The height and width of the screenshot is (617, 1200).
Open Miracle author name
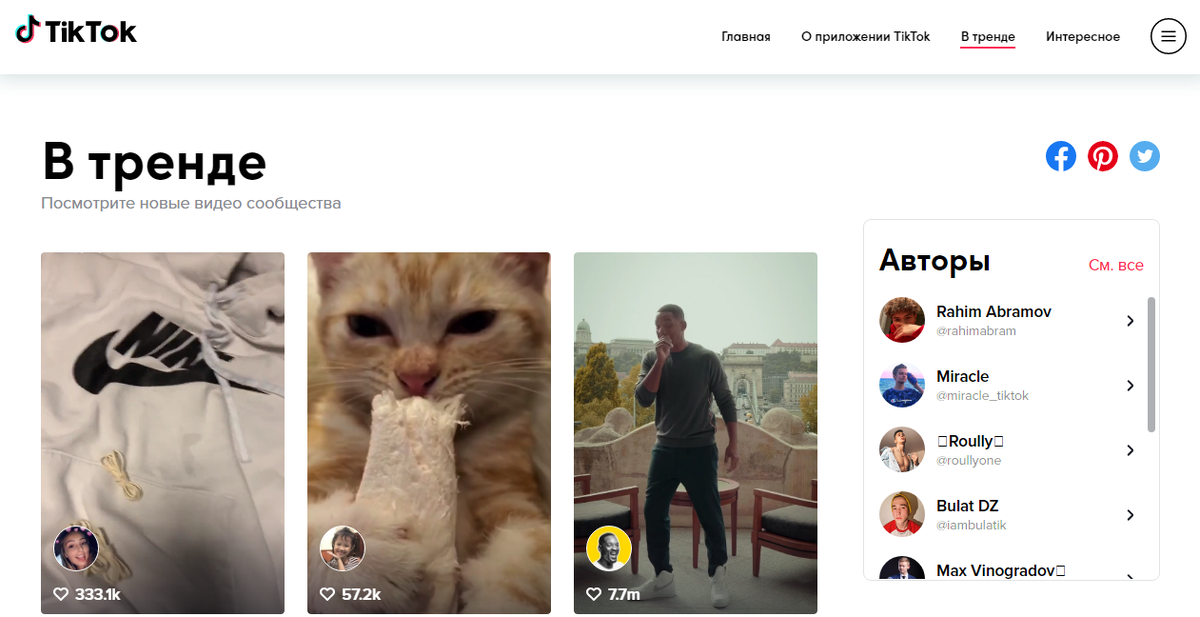coord(963,377)
